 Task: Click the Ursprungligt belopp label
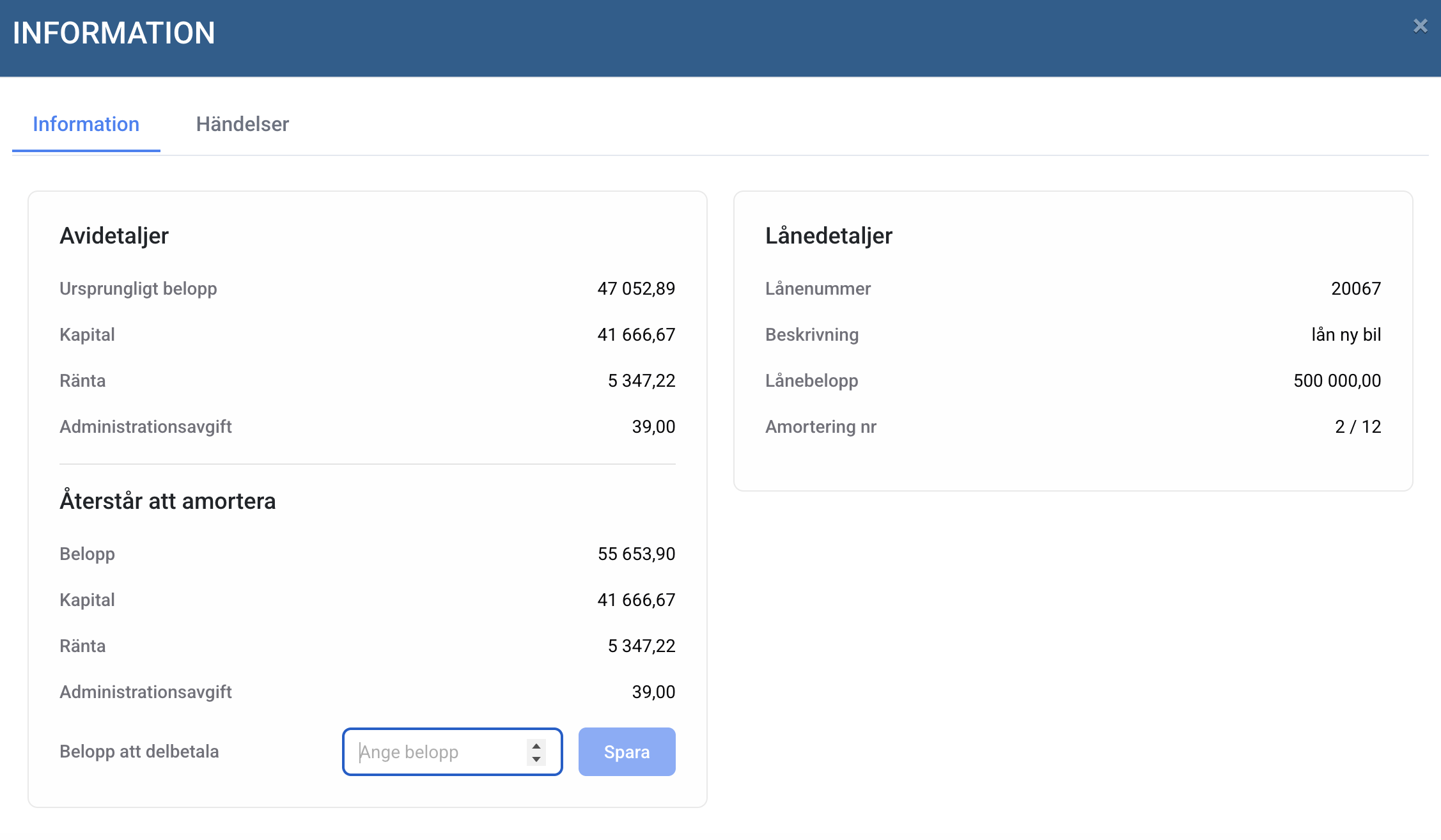(138, 289)
